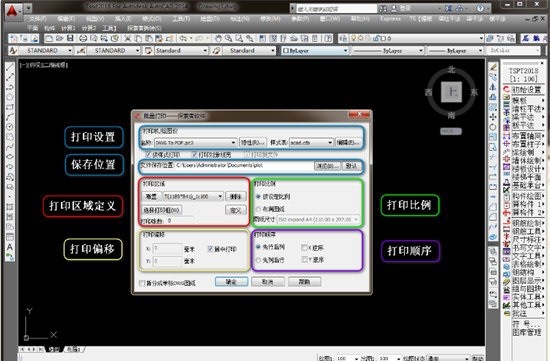Viewport: 550px width, 361px height.
Task: Select the Multiline Text A tool
Action: [10, 247]
